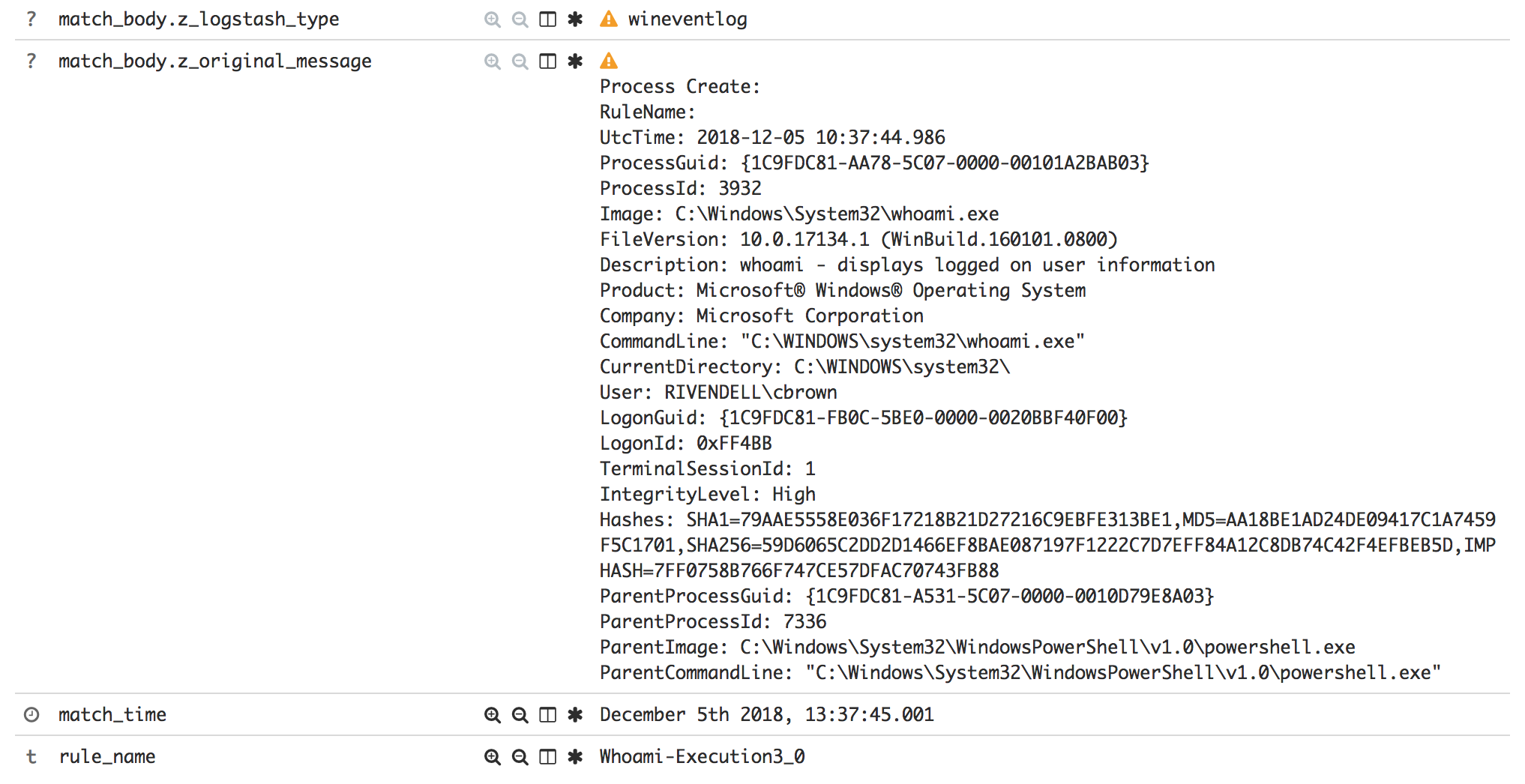This screenshot has height=784, width=1525.
Task: Toggle the rule_name column in table
Action: click(x=548, y=757)
